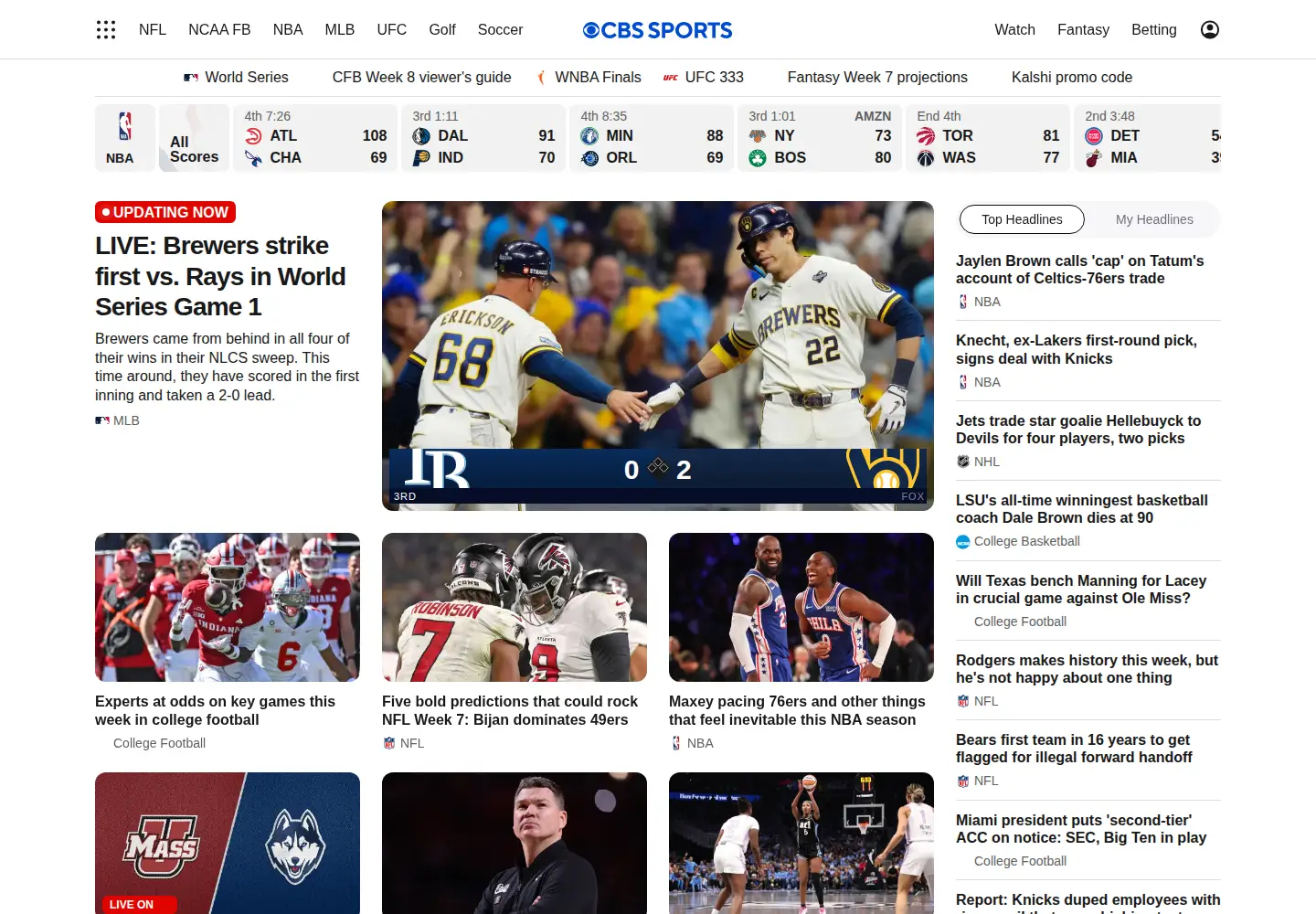Screen dimensions: 1316x914
Task: Open Miami president ACC notice headline
Action: tap(1081, 829)
